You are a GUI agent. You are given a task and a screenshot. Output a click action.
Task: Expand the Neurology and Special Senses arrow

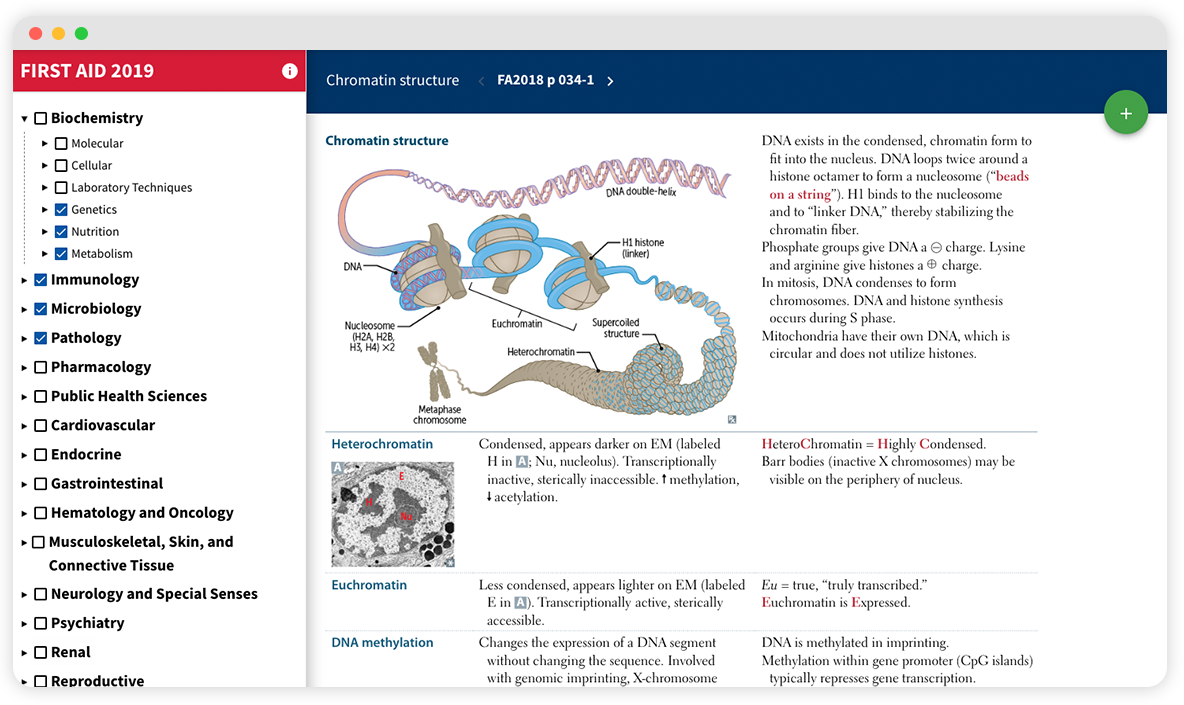(x=24, y=595)
